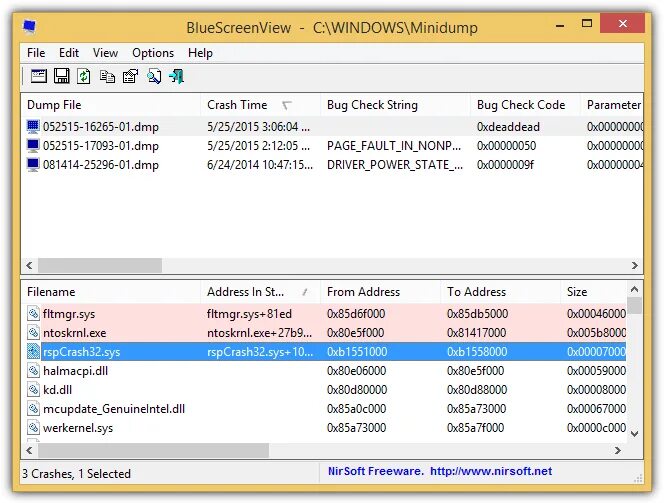664x503 pixels.
Task: Click the 0x00000050 bug check code
Action: 506,146
